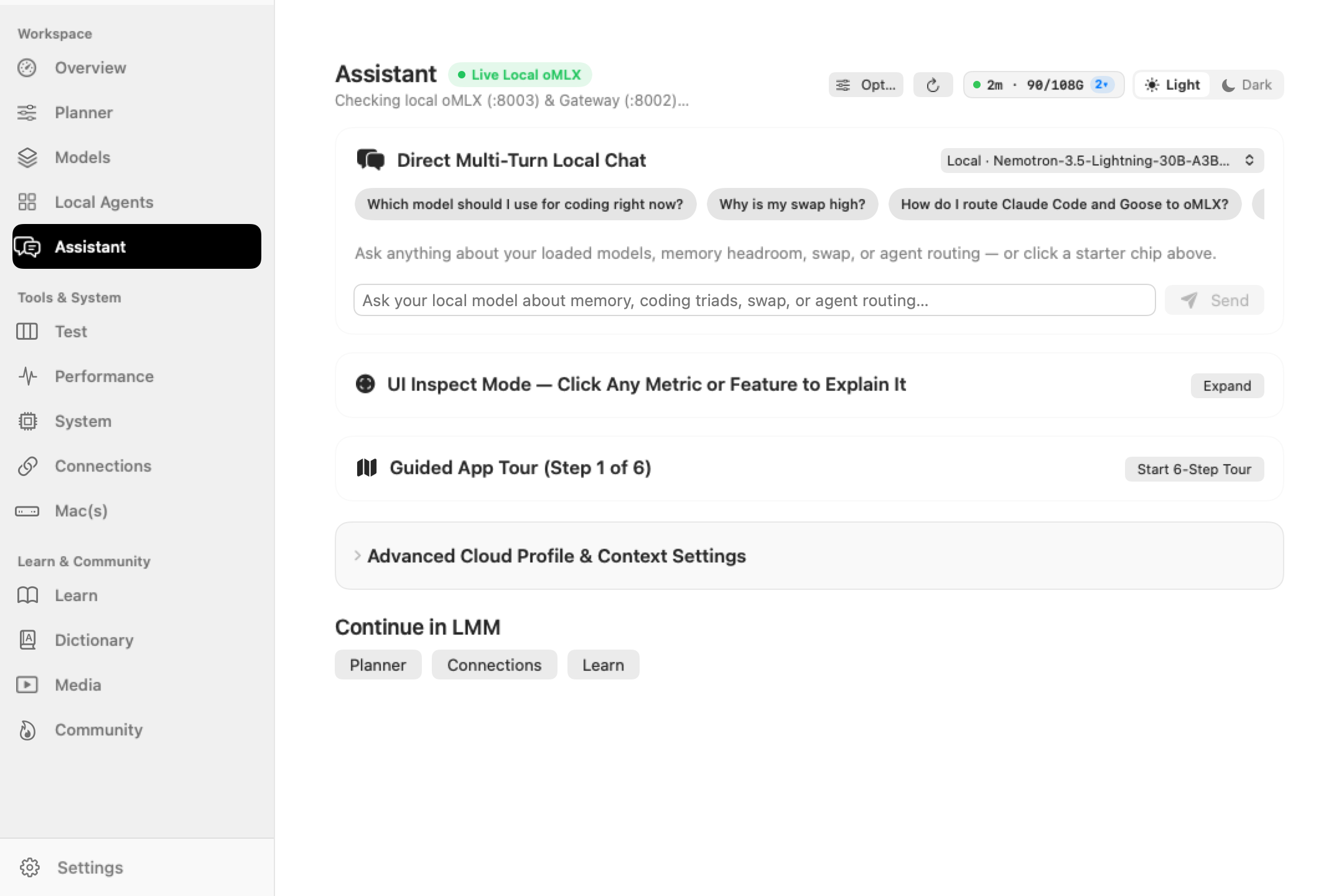Open the local model selector dropdown
Viewport: 1344px width, 896px height.
[x=1102, y=161]
